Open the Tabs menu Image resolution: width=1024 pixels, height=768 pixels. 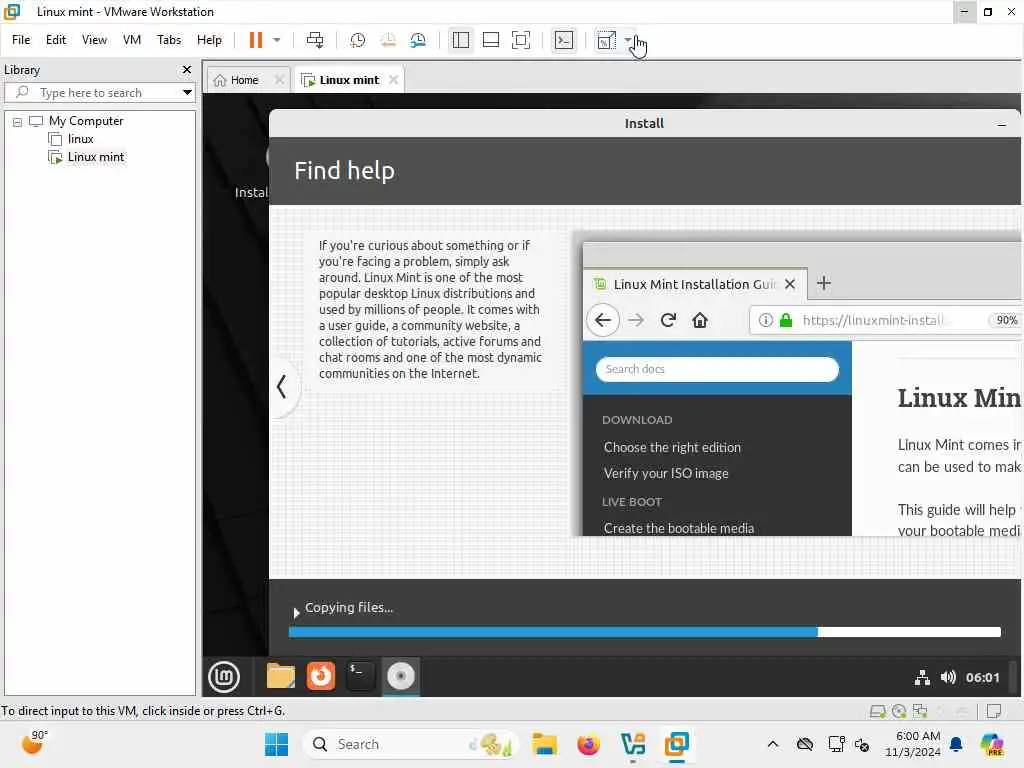[x=168, y=40]
